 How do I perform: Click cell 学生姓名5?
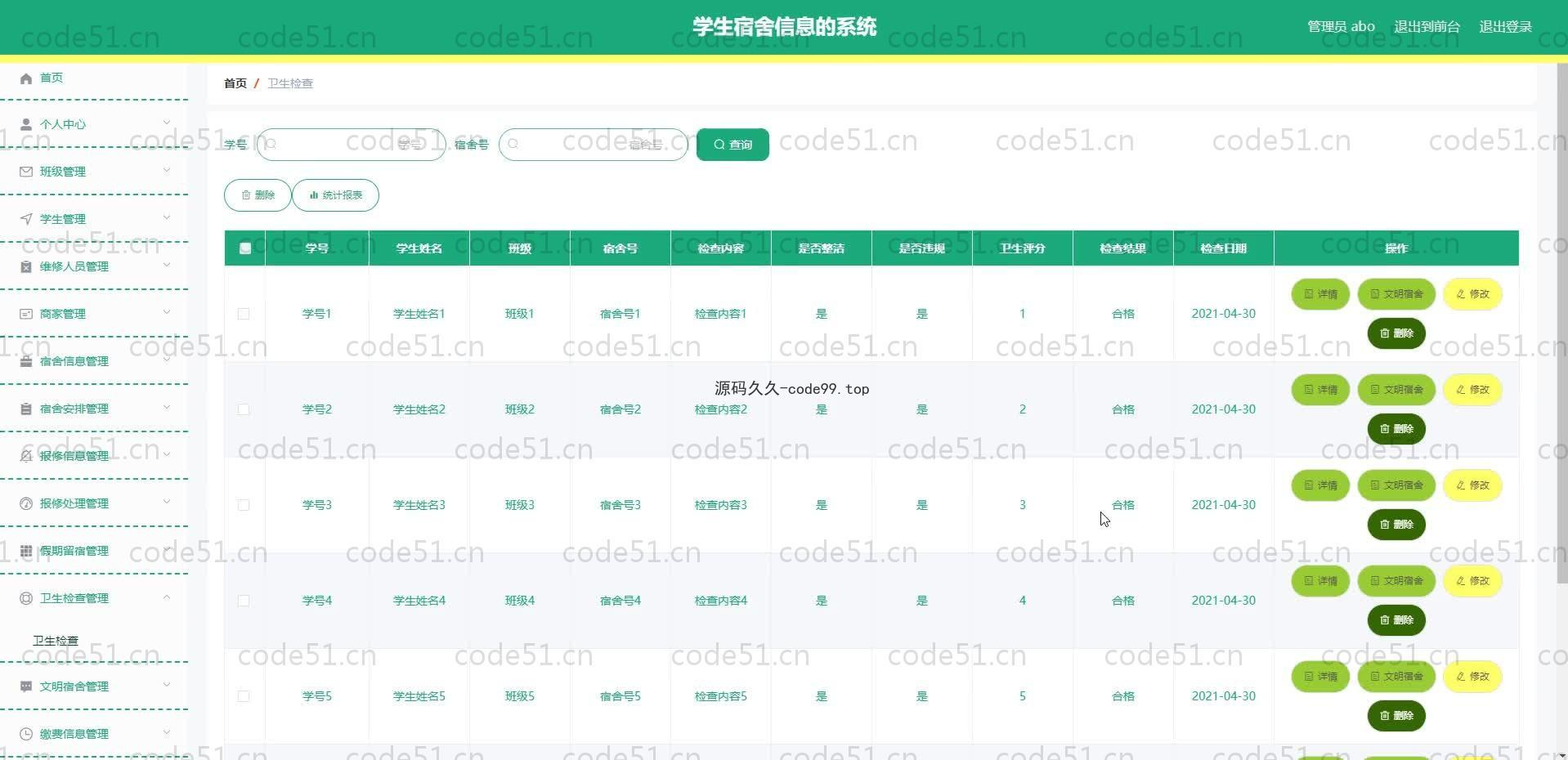tap(419, 696)
